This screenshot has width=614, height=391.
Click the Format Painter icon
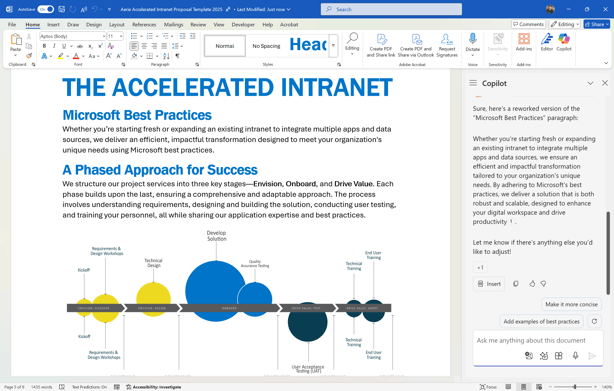(x=29, y=56)
